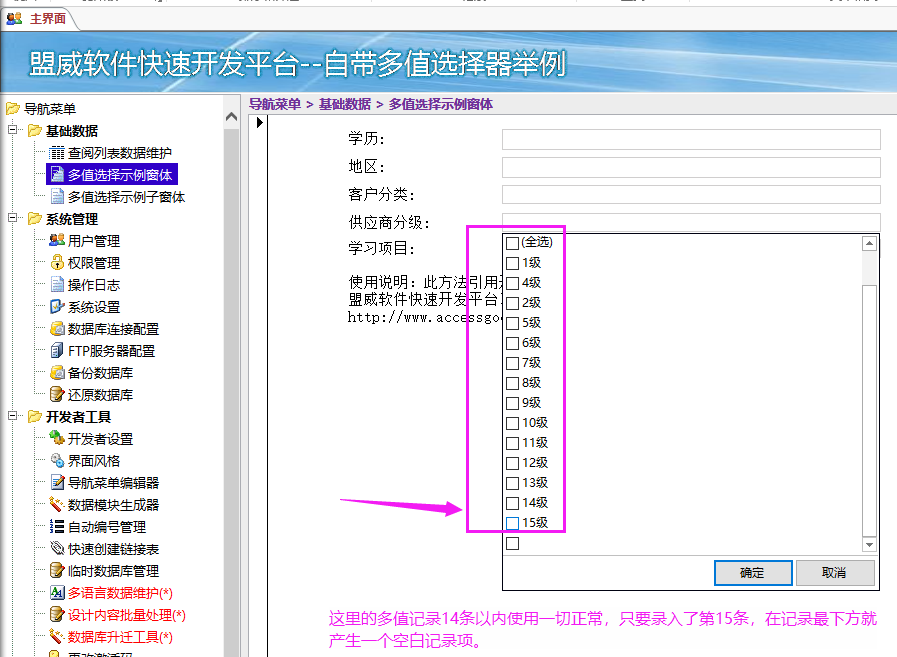Click the checkbox list's scroll-down arrow

[x=869, y=545]
